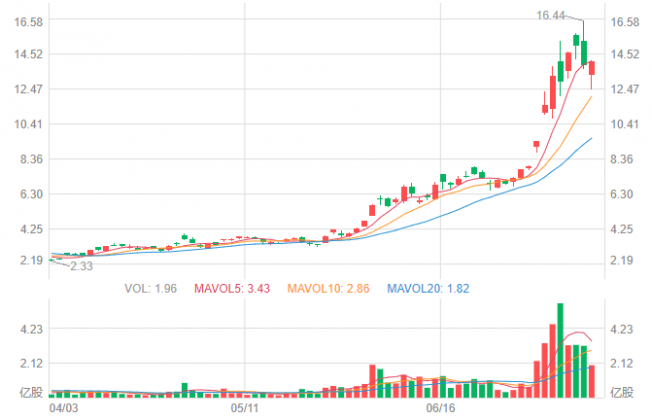Click the left axis 14.52 price label
The width and height of the screenshot is (652, 420).
[29, 54]
